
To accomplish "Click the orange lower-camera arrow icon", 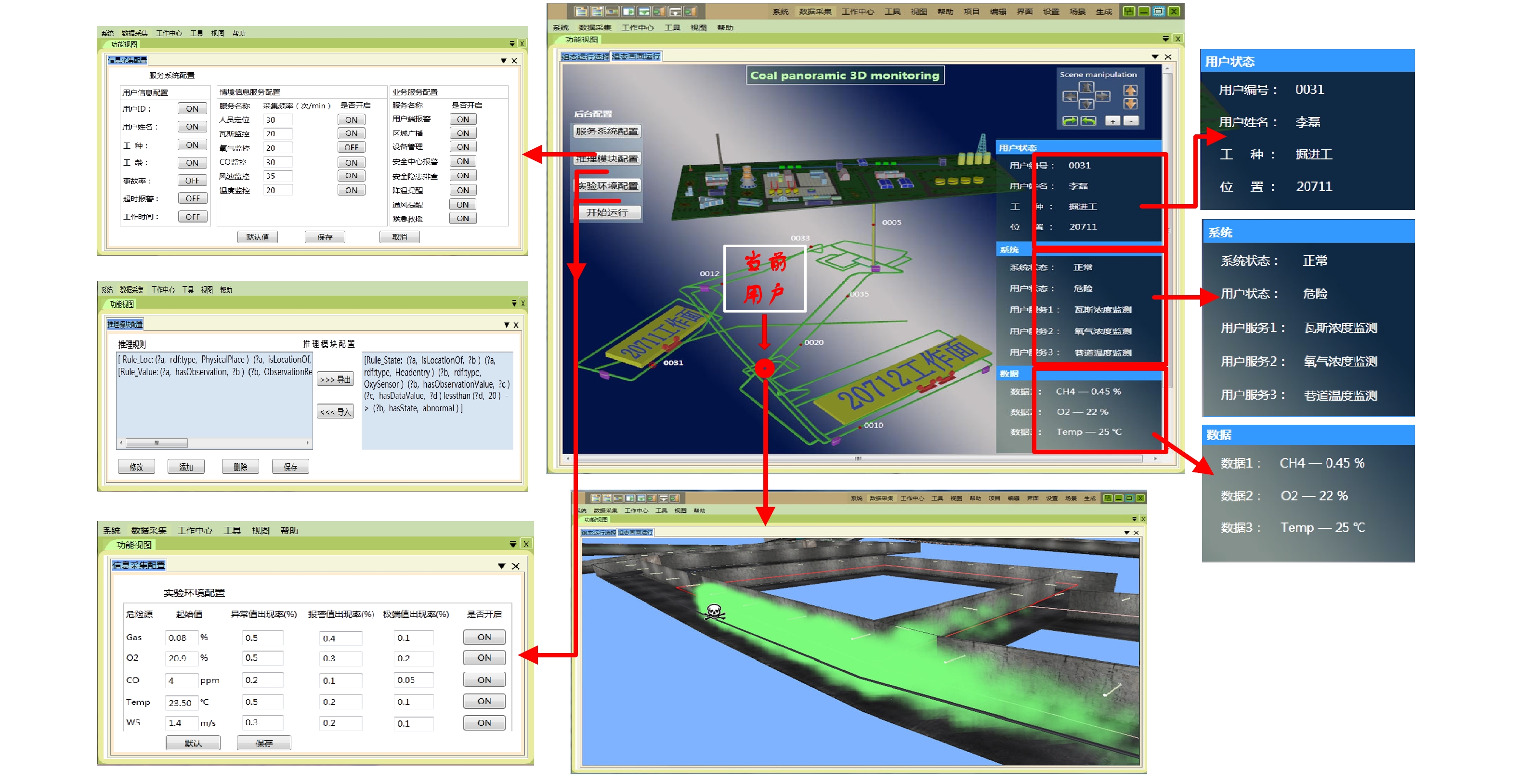I will (x=1131, y=104).
